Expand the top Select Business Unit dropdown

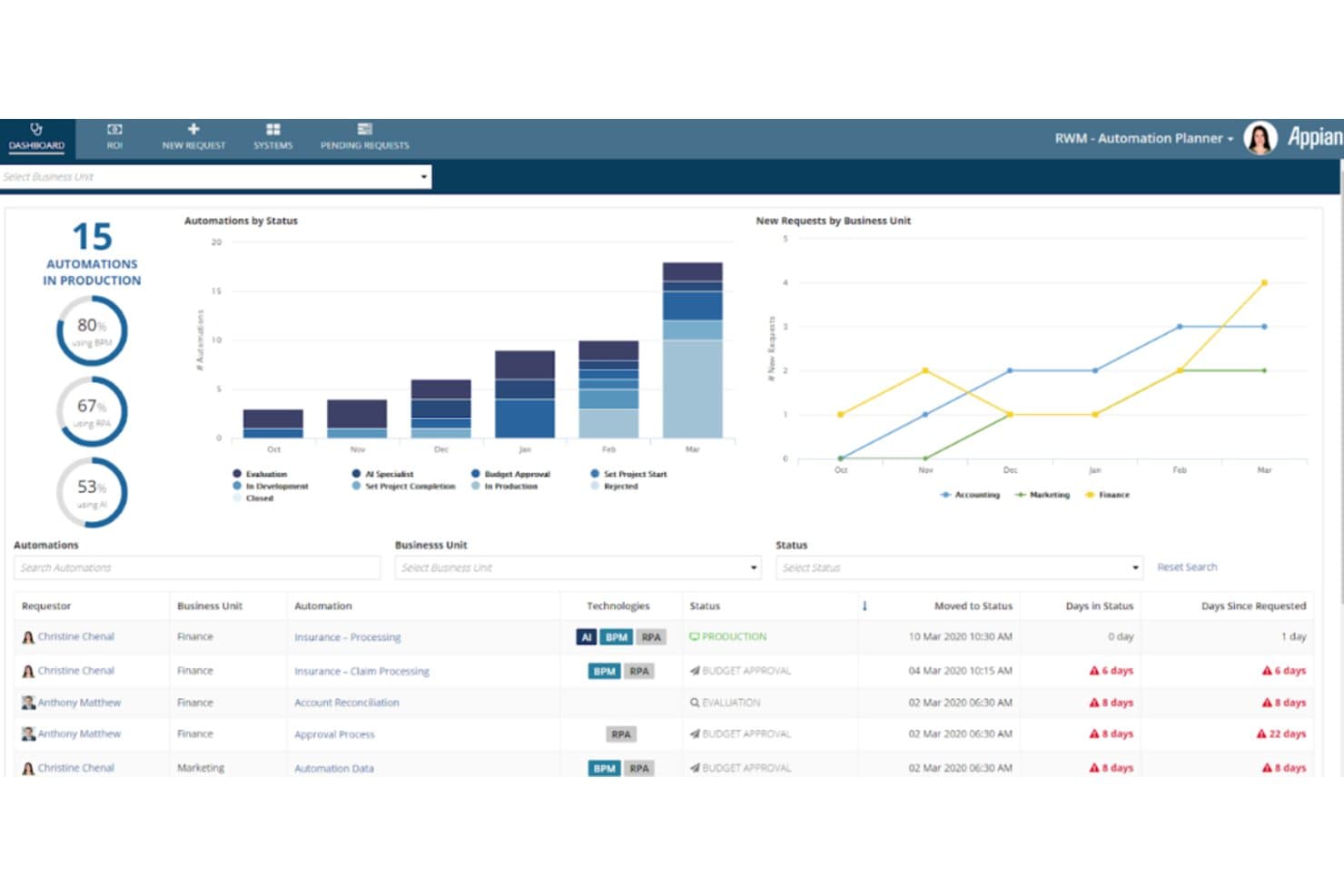216,177
